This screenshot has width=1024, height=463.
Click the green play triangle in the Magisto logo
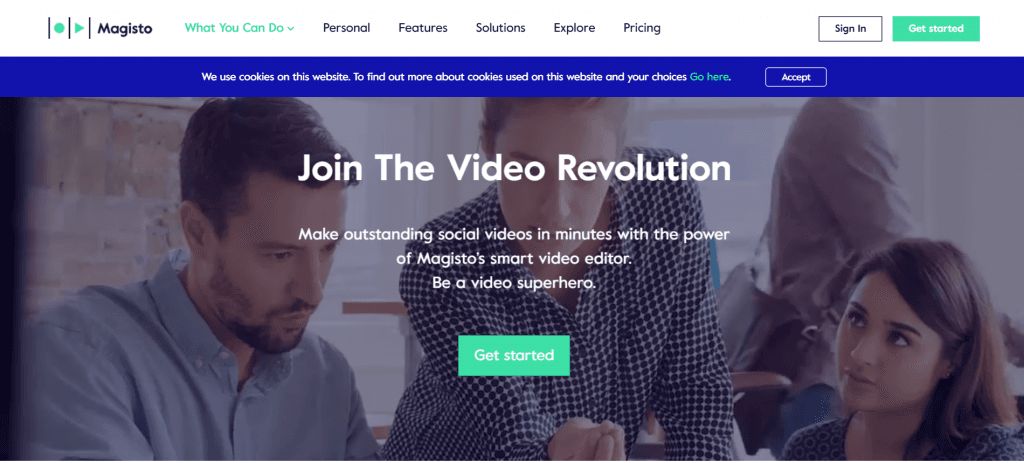coord(78,28)
